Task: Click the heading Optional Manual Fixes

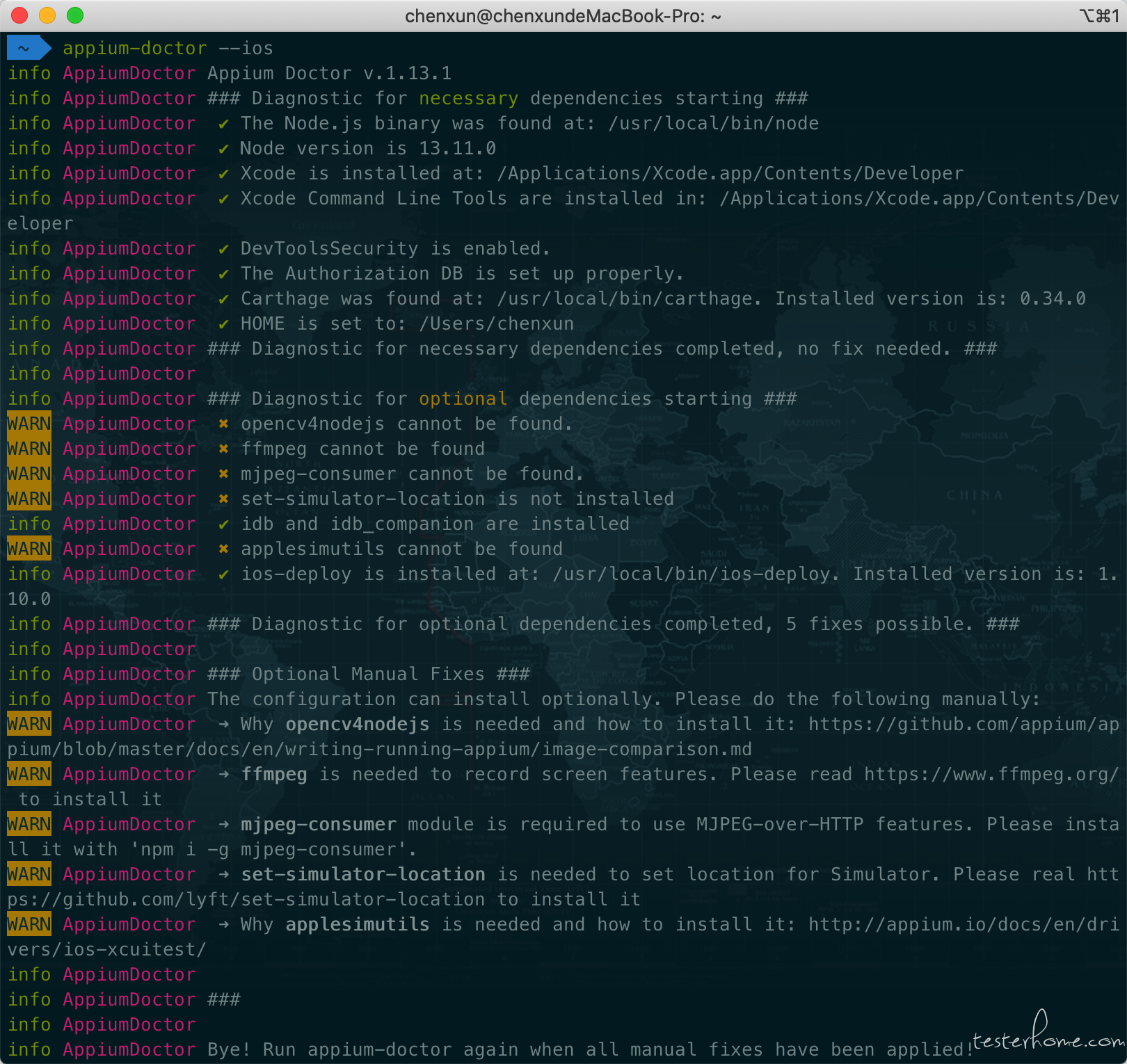Action: (x=368, y=674)
